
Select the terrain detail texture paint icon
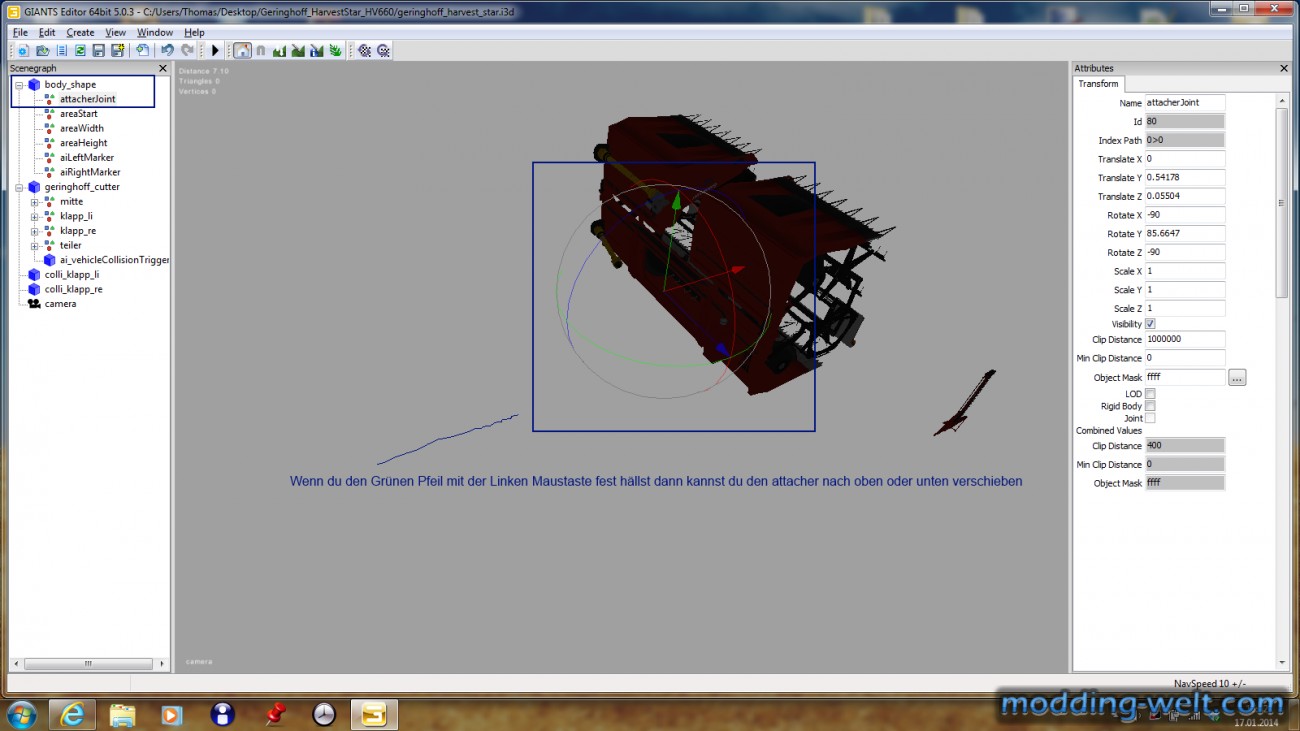(298, 50)
